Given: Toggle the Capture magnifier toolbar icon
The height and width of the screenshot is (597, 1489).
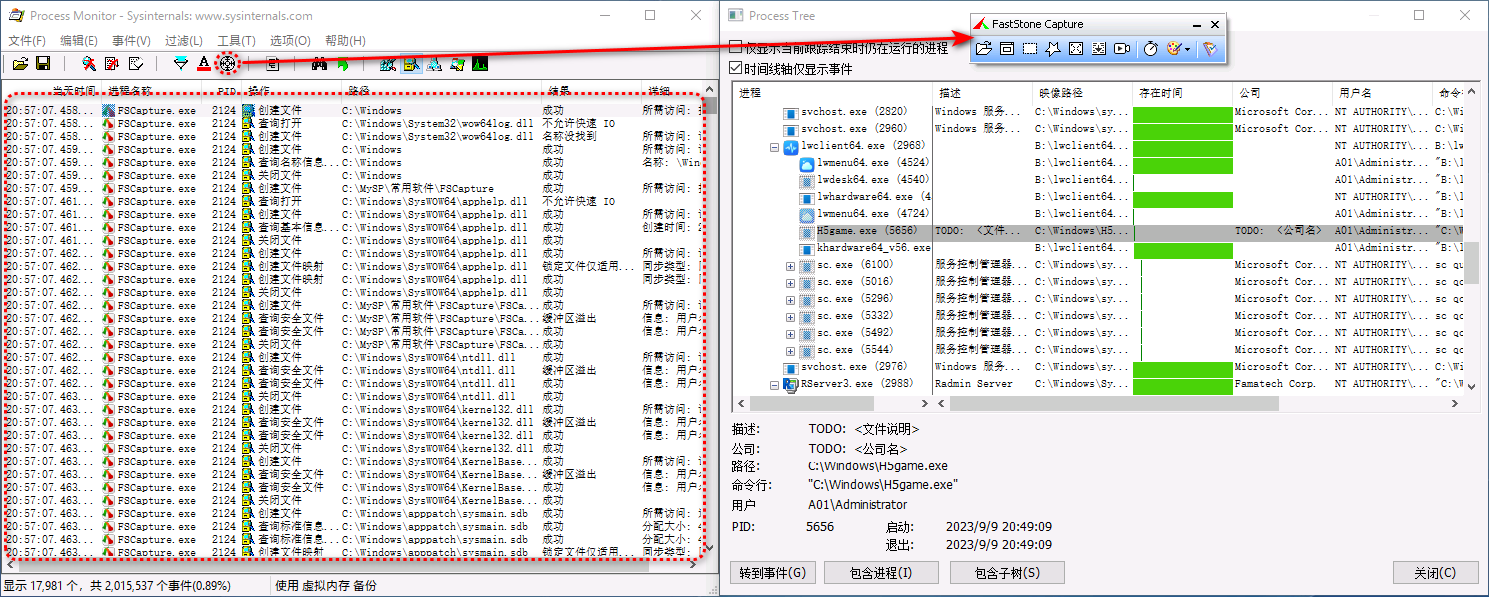Looking at the screenshot, I should [89, 64].
